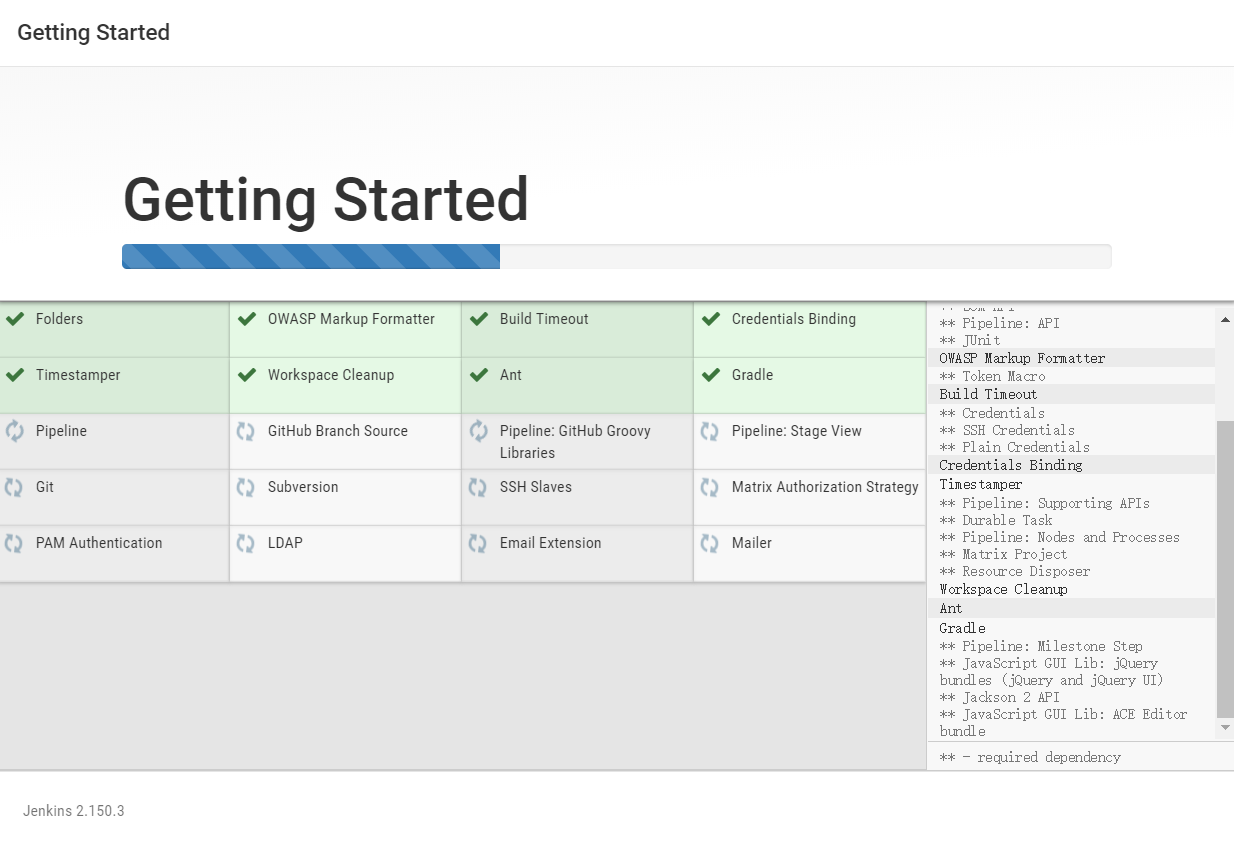Screen dimensions: 1234x845
Task: Select the Gradle tile label
Action: [752, 375]
